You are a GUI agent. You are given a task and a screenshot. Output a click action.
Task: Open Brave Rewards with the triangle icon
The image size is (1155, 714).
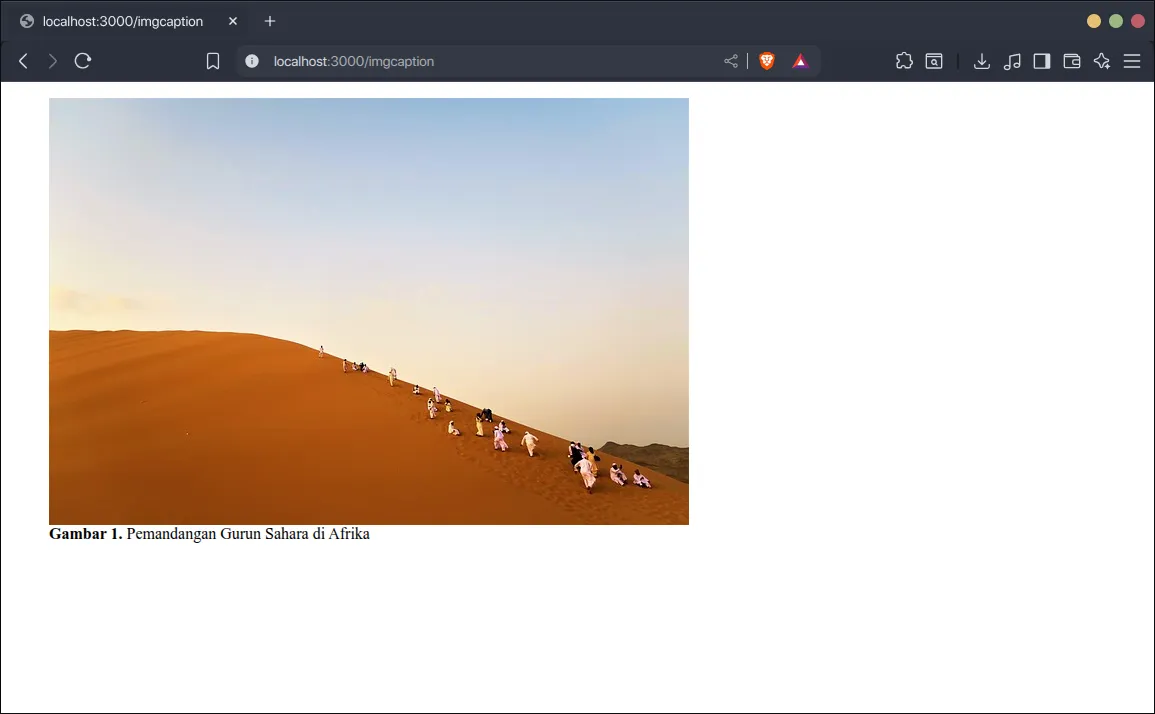pyautogui.click(x=799, y=61)
